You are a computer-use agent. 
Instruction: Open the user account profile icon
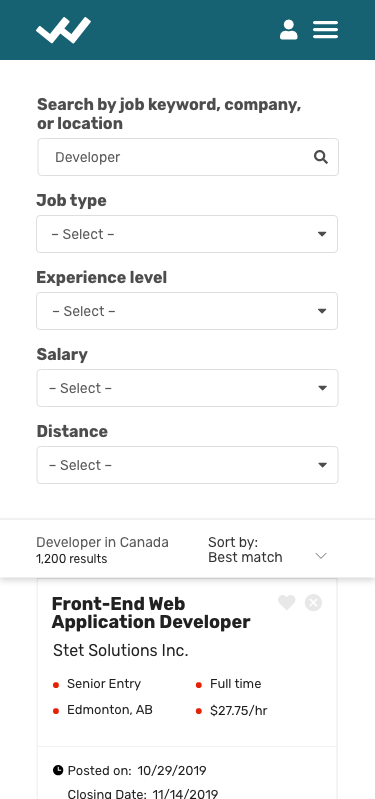(288, 30)
